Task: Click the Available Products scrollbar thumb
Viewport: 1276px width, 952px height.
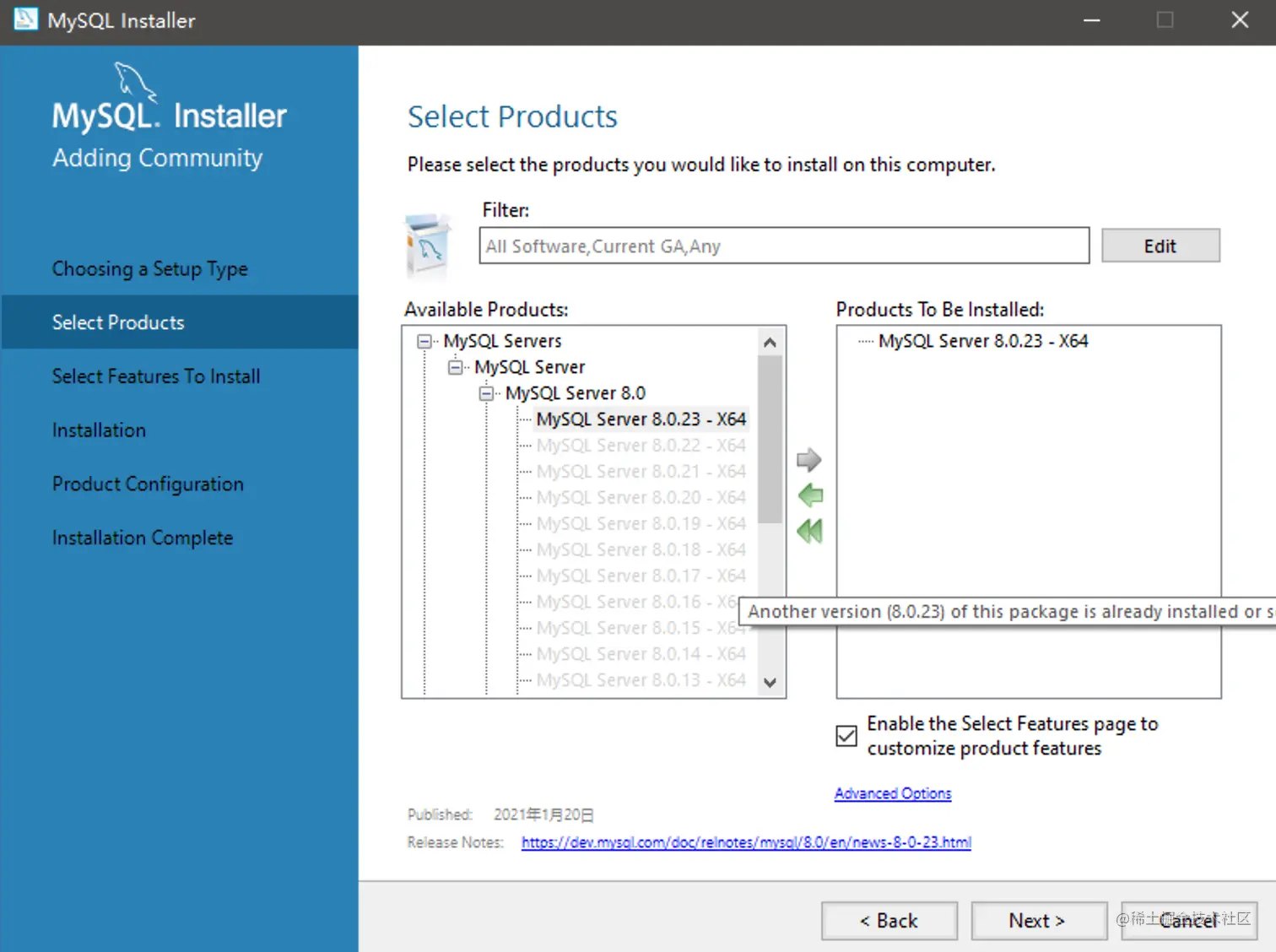Action: (x=770, y=439)
